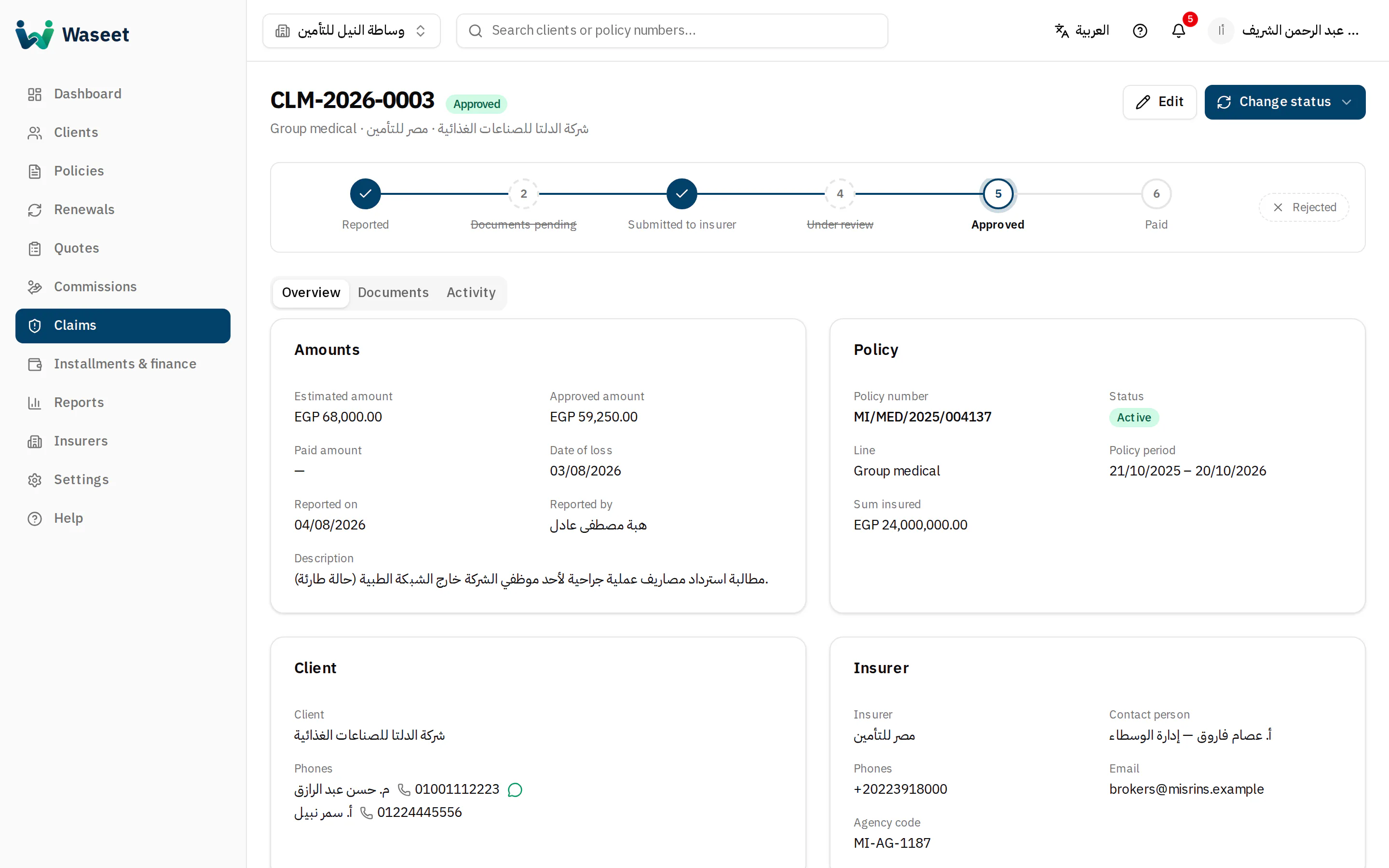Click the Approved badge next to CLM-2026-0003
Viewport: 1389px width, 868px height.
click(x=477, y=104)
